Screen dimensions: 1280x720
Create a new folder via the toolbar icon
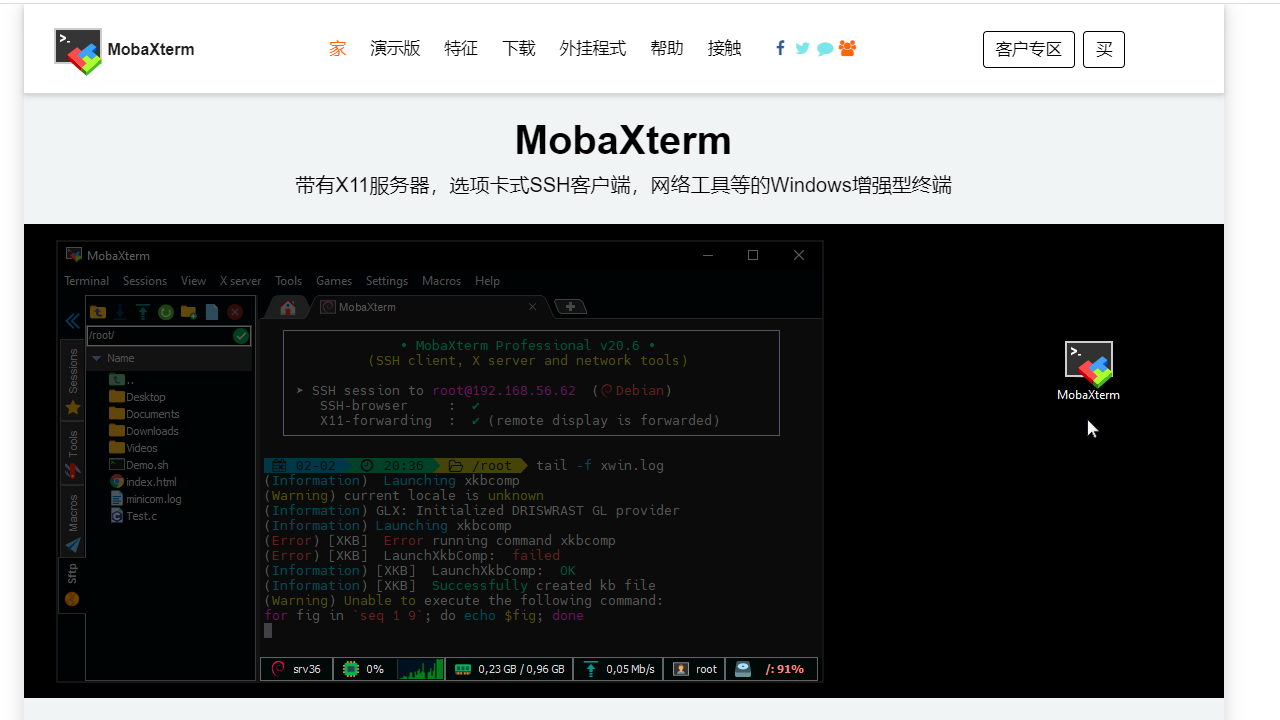pyautogui.click(x=188, y=312)
